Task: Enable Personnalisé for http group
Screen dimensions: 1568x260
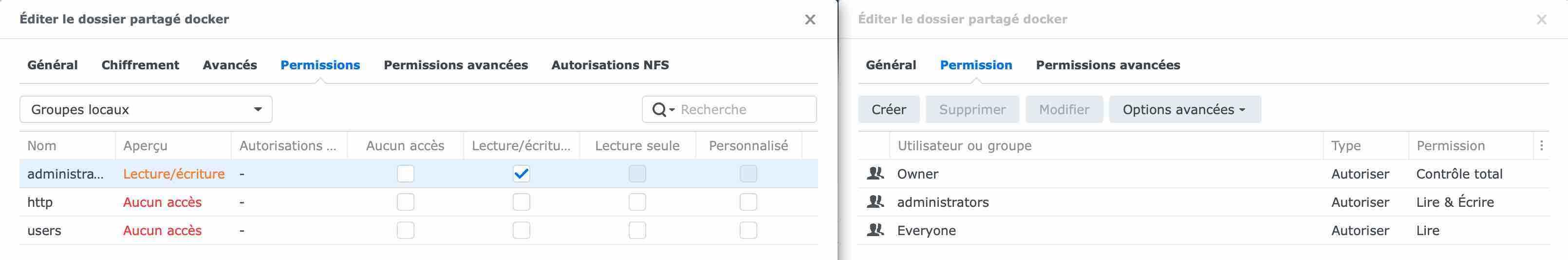Action: coord(748,202)
